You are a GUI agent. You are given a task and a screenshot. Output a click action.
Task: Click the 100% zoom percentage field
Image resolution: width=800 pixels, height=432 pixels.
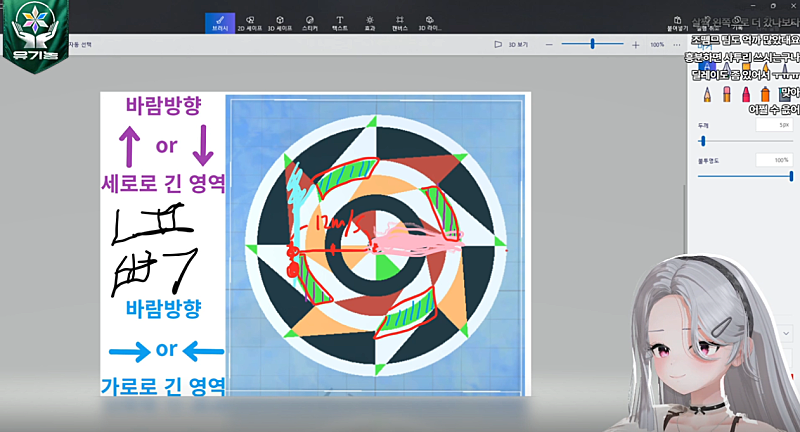[657, 45]
